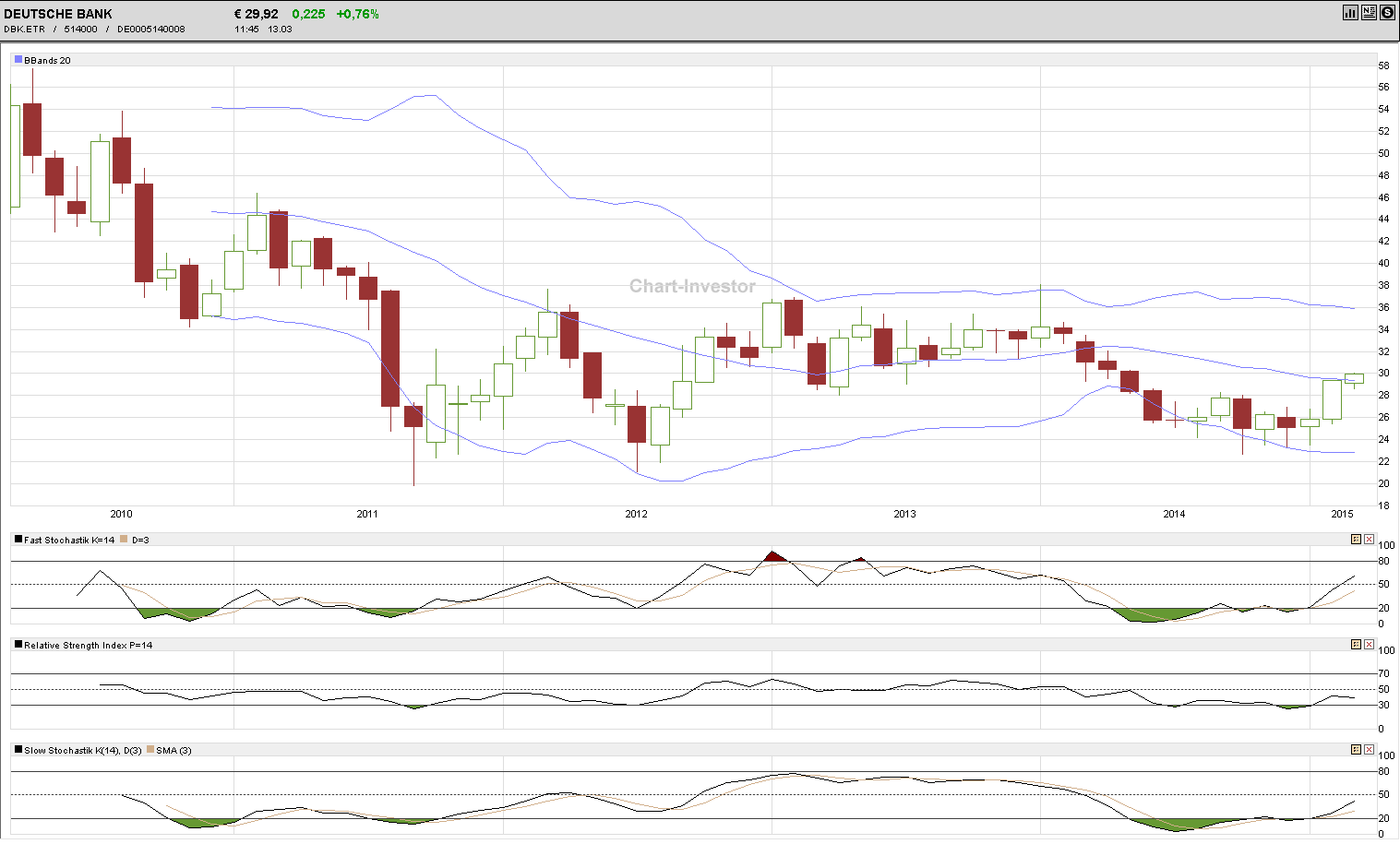Click the 80 level on Fast Stochastik axis
The width and height of the screenshot is (1400, 844).
pyautogui.click(x=1383, y=561)
